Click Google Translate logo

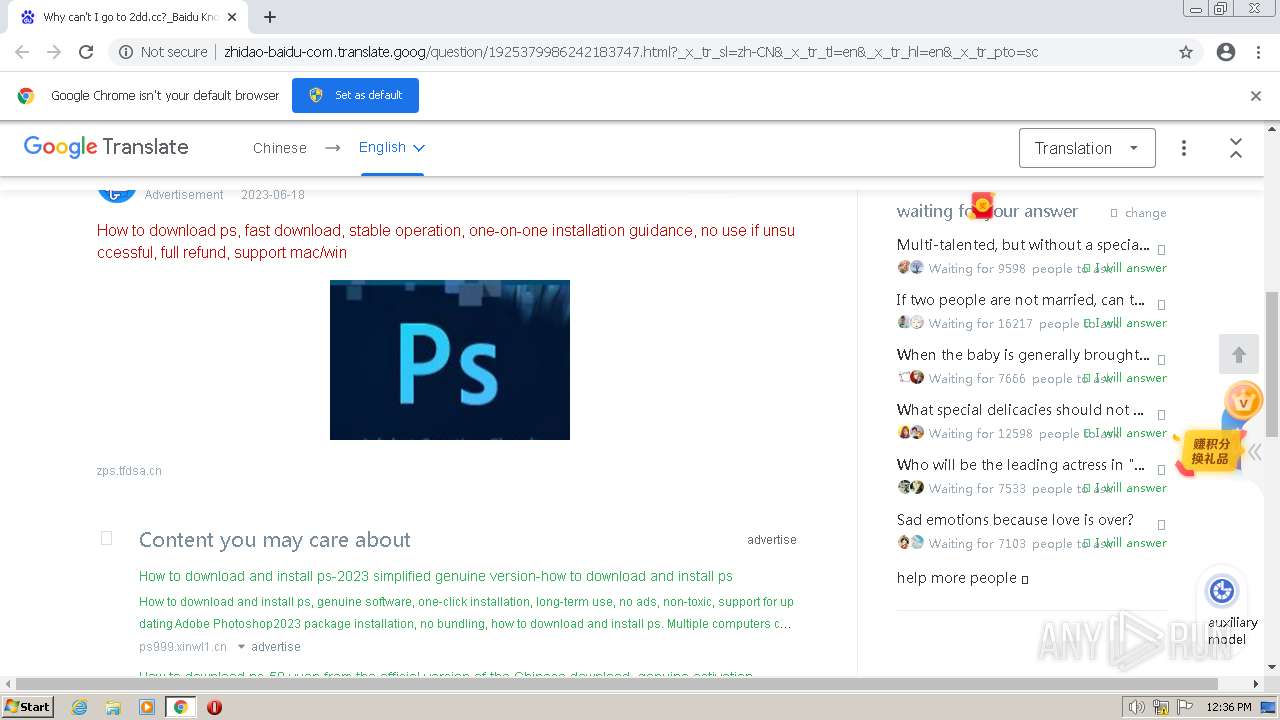tap(106, 147)
